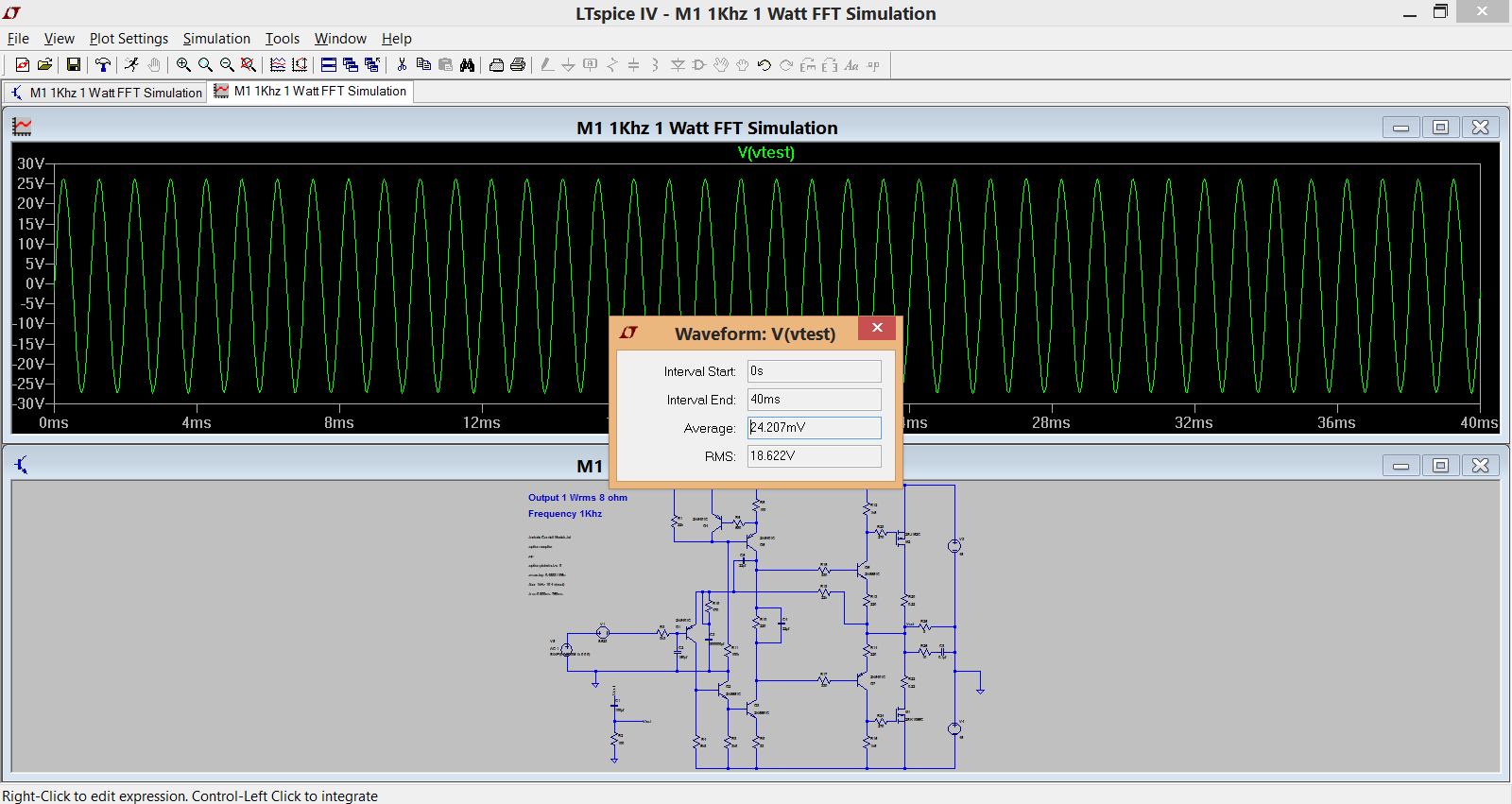Select the Drag hand tool
Viewport: 1512px width, 804px height.
(x=743, y=65)
